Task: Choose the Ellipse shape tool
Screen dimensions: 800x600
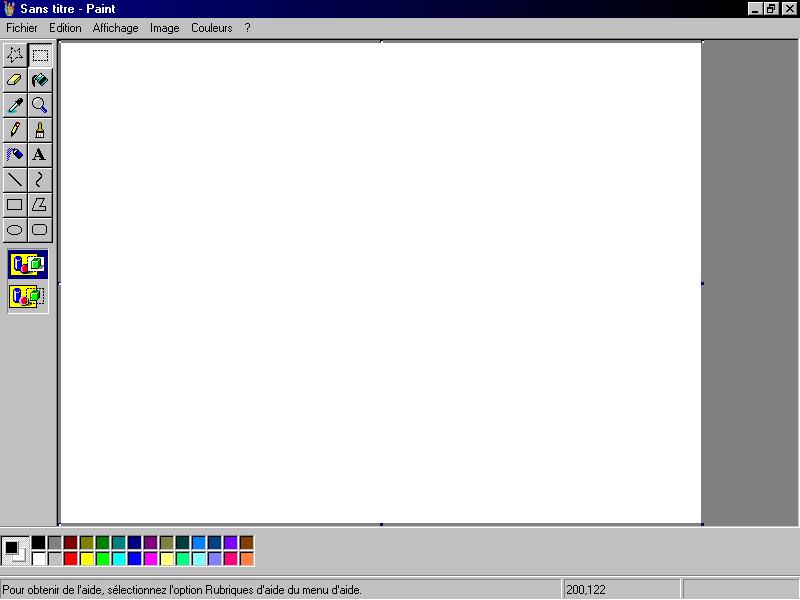Action: tap(15, 230)
